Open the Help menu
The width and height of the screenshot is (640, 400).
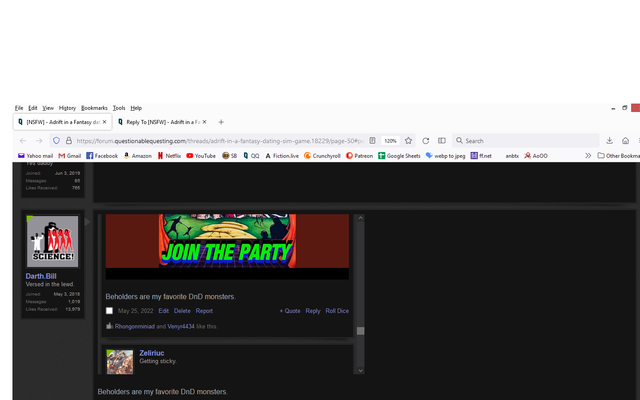(136, 108)
